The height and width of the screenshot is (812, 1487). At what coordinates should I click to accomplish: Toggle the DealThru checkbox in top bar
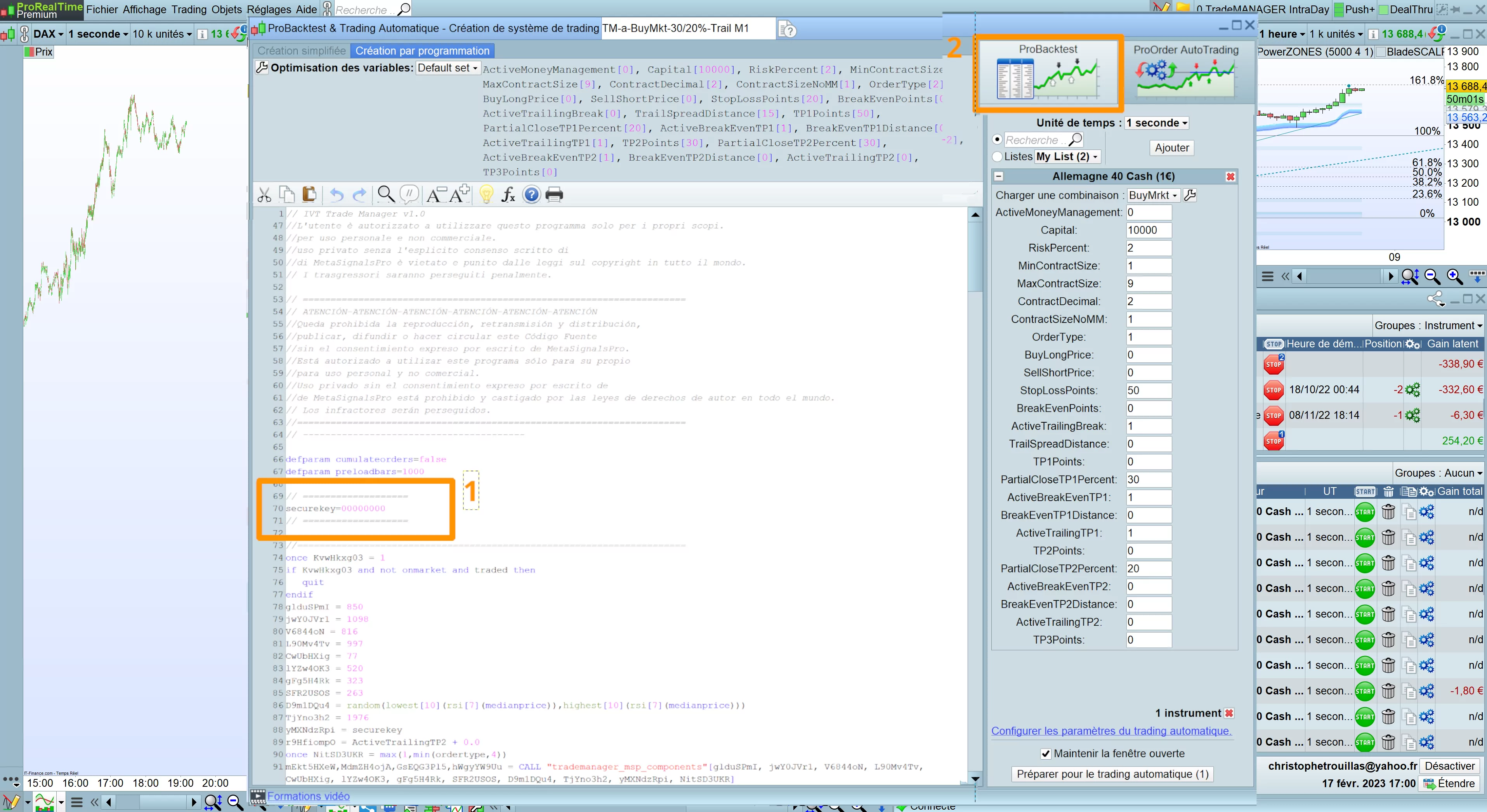[1384, 10]
